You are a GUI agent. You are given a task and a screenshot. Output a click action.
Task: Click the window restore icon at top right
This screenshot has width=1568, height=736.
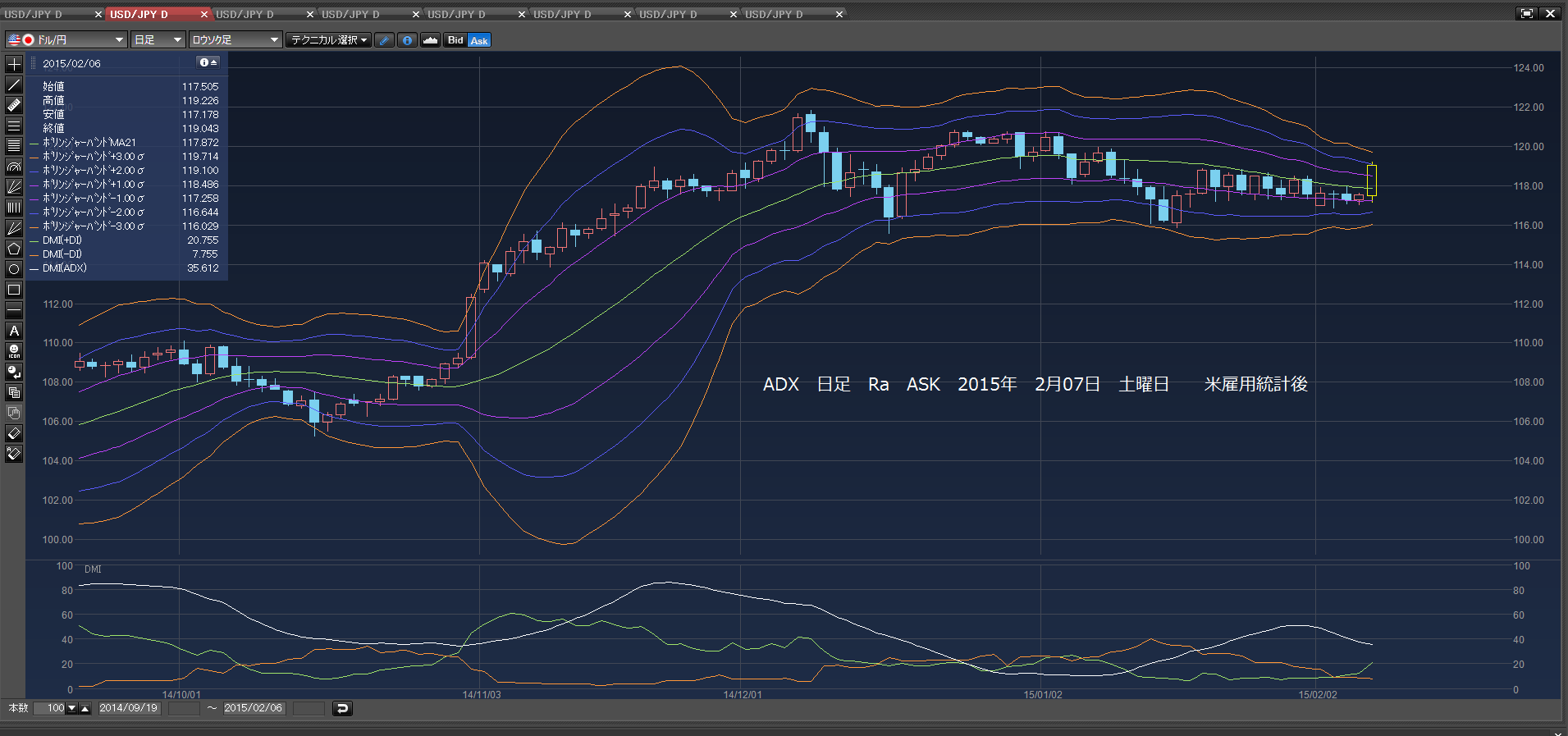coord(1526,13)
